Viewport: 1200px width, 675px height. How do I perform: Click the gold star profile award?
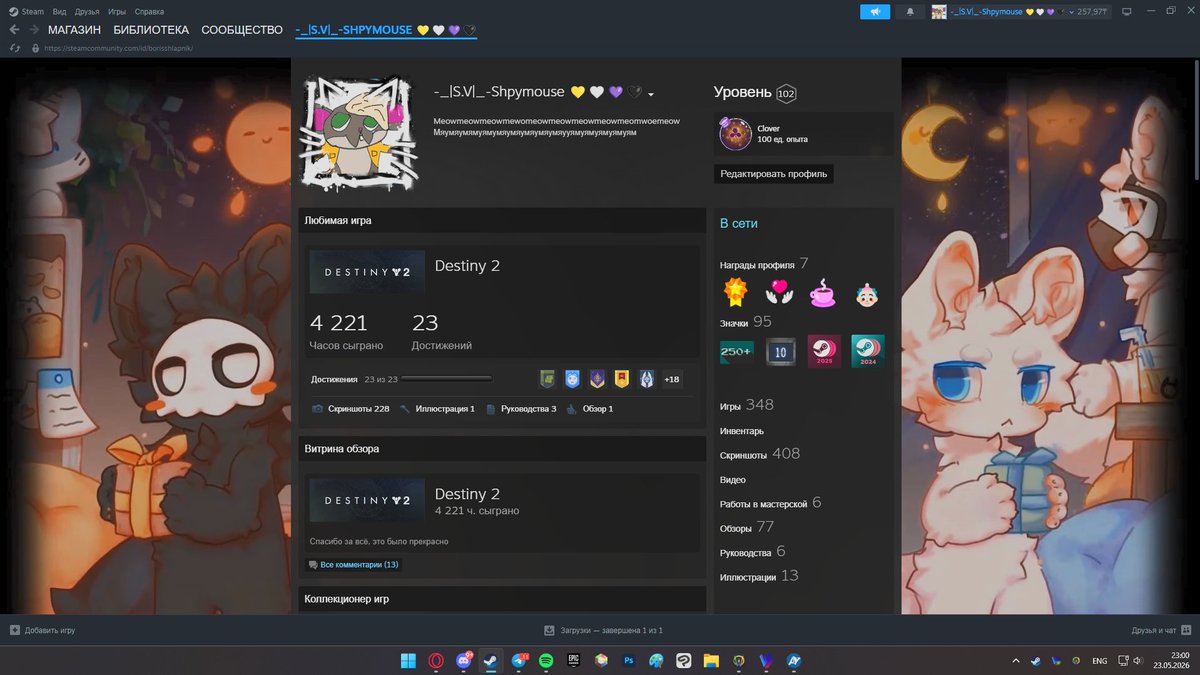tap(736, 293)
